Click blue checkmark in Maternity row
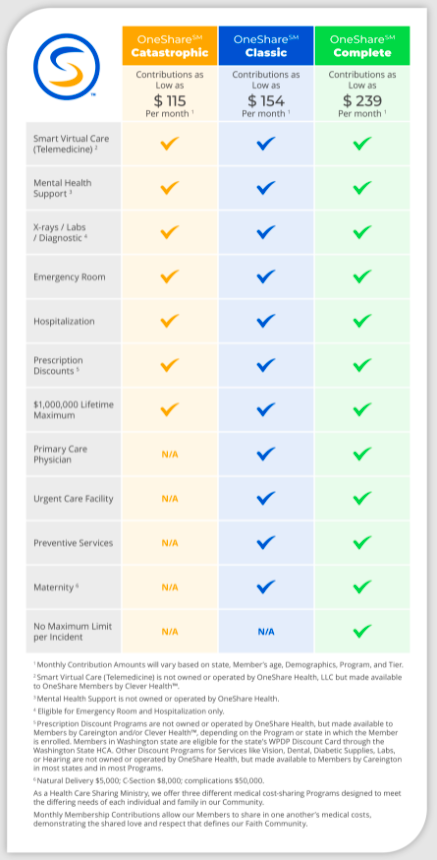 point(266,587)
